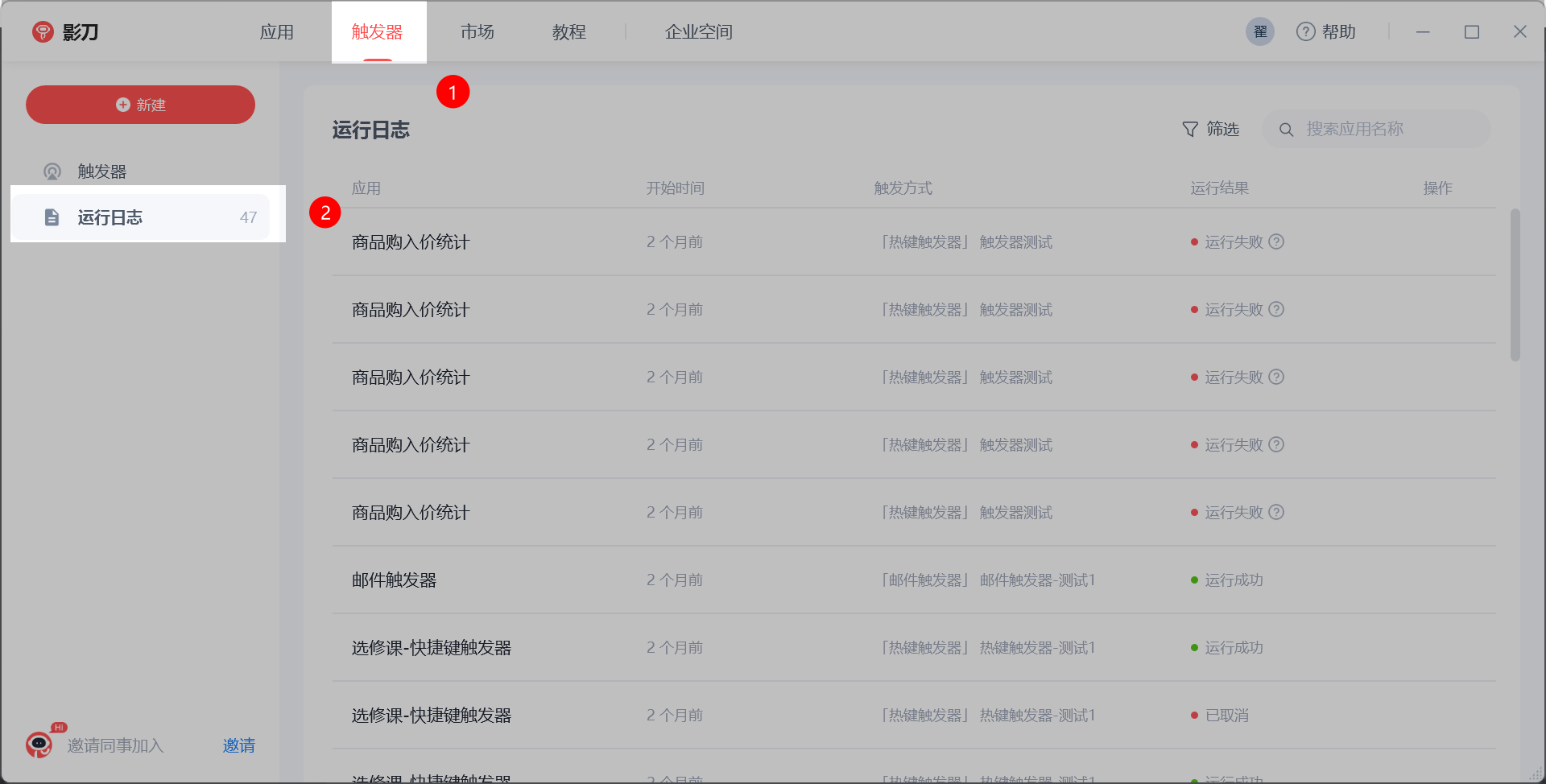
Task: Go to the 教程 tab
Action: click(568, 32)
